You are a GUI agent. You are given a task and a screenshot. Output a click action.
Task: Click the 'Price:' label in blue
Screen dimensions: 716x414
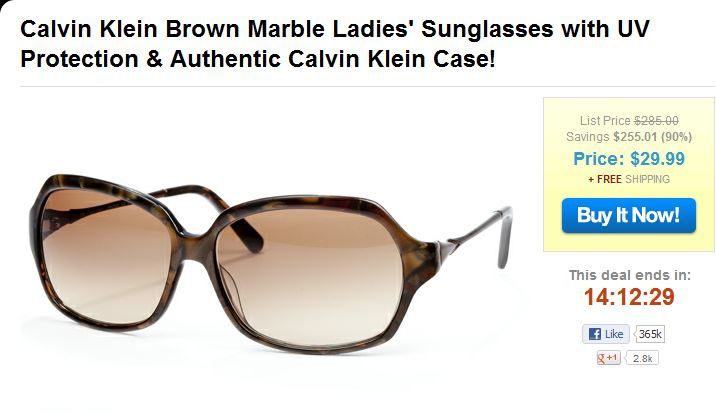tap(599, 159)
